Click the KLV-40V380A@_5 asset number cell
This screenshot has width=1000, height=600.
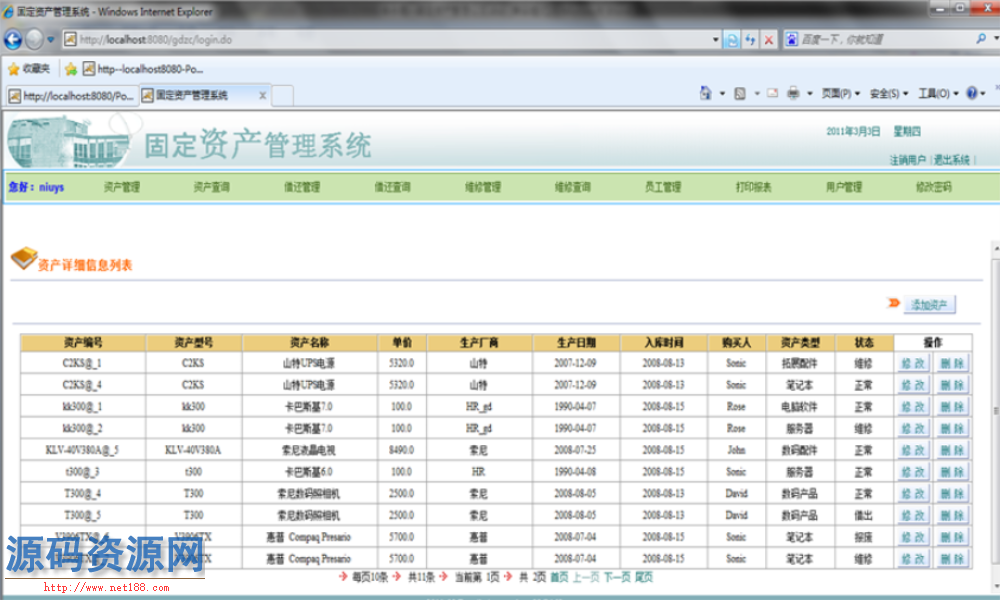click(x=82, y=450)
